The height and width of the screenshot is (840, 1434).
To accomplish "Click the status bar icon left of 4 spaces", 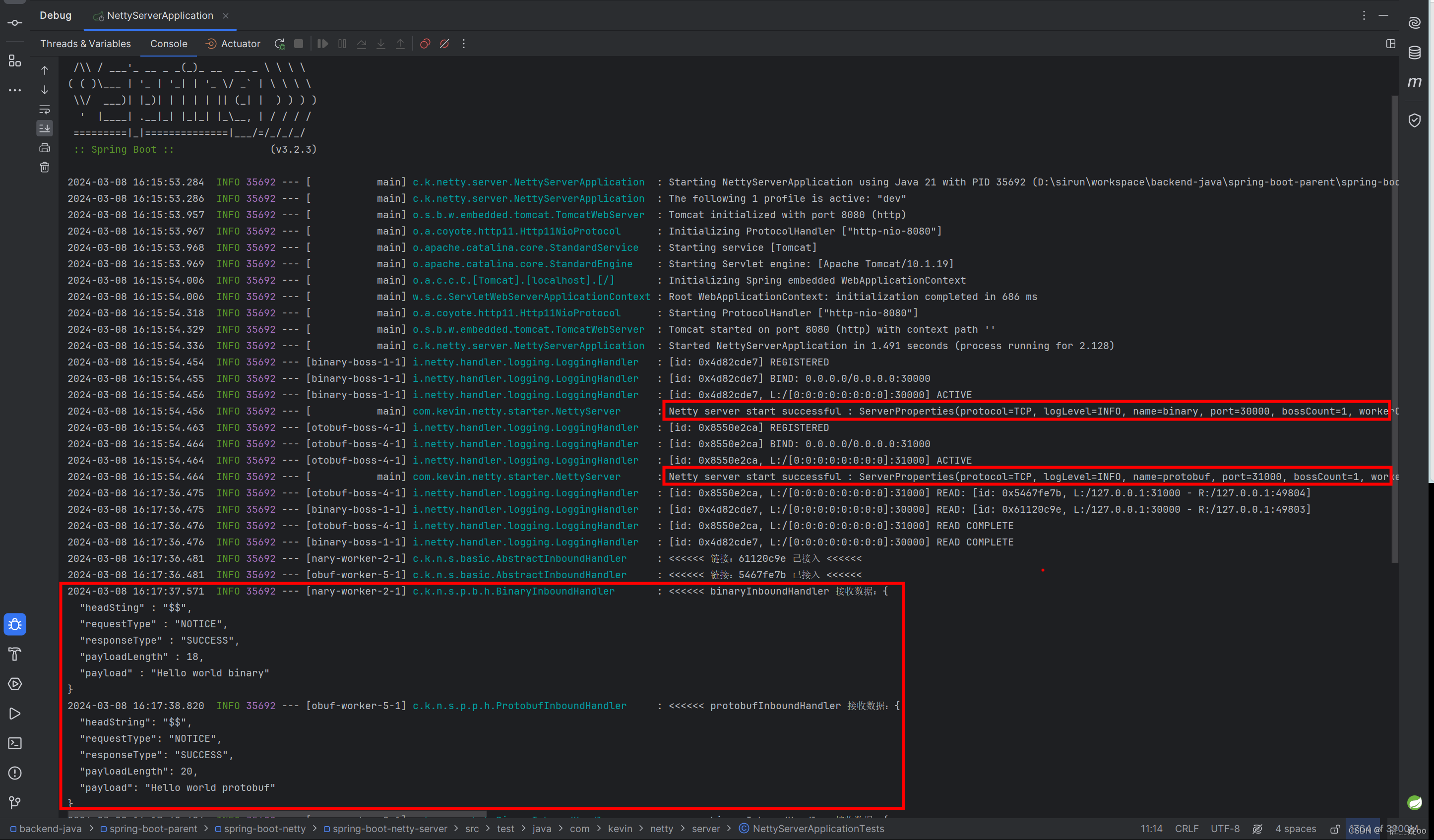I will point(1257,829).
